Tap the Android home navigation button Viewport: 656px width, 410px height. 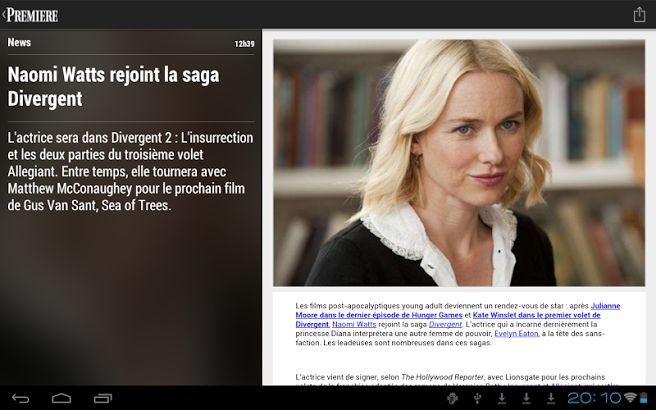pyautogui.click(x=62, y=398)
